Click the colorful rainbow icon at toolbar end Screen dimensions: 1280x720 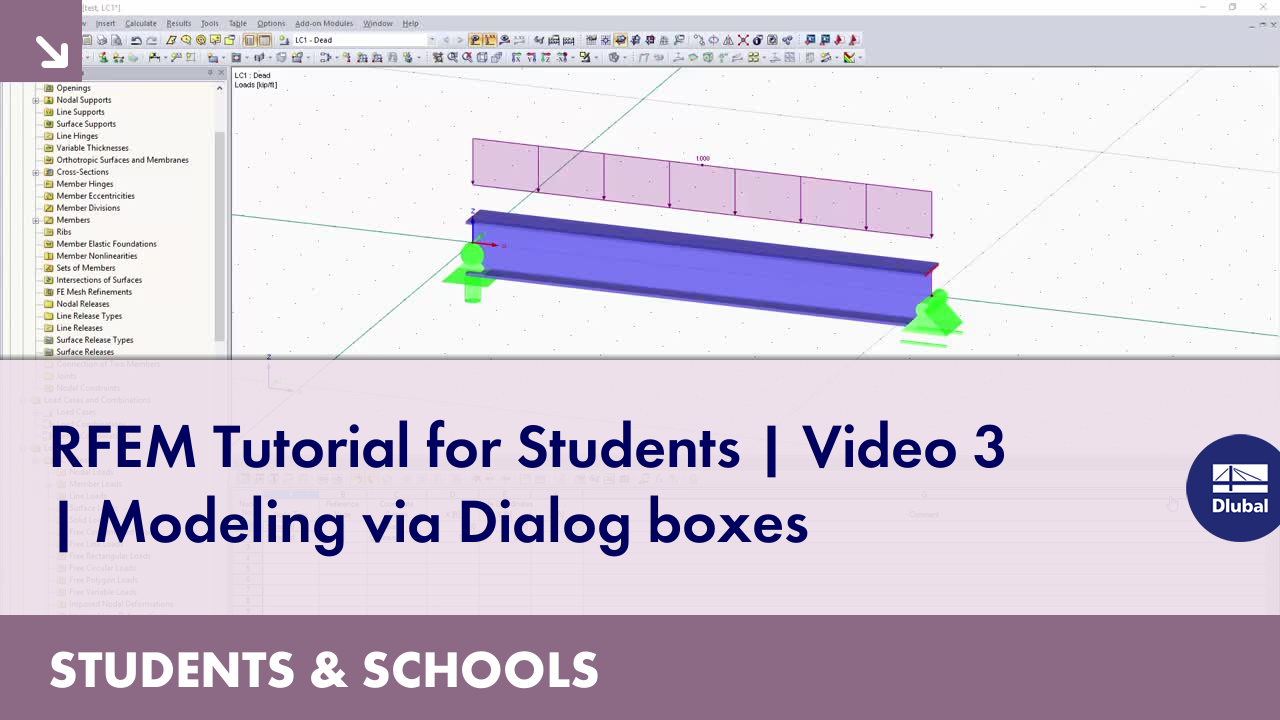coord(849,57)
